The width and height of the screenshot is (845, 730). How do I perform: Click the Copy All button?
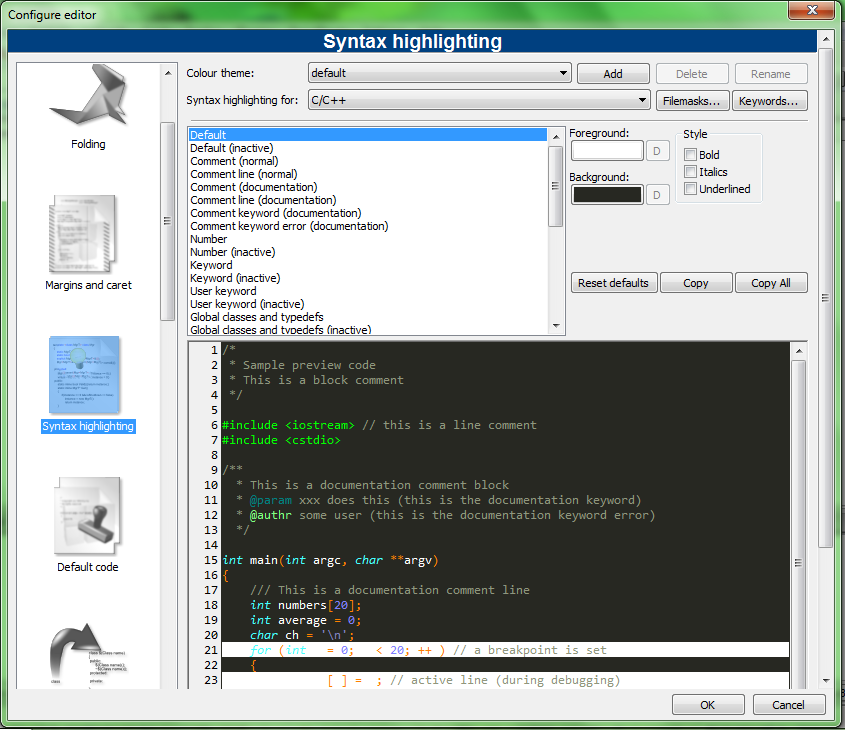coord(771,282)
